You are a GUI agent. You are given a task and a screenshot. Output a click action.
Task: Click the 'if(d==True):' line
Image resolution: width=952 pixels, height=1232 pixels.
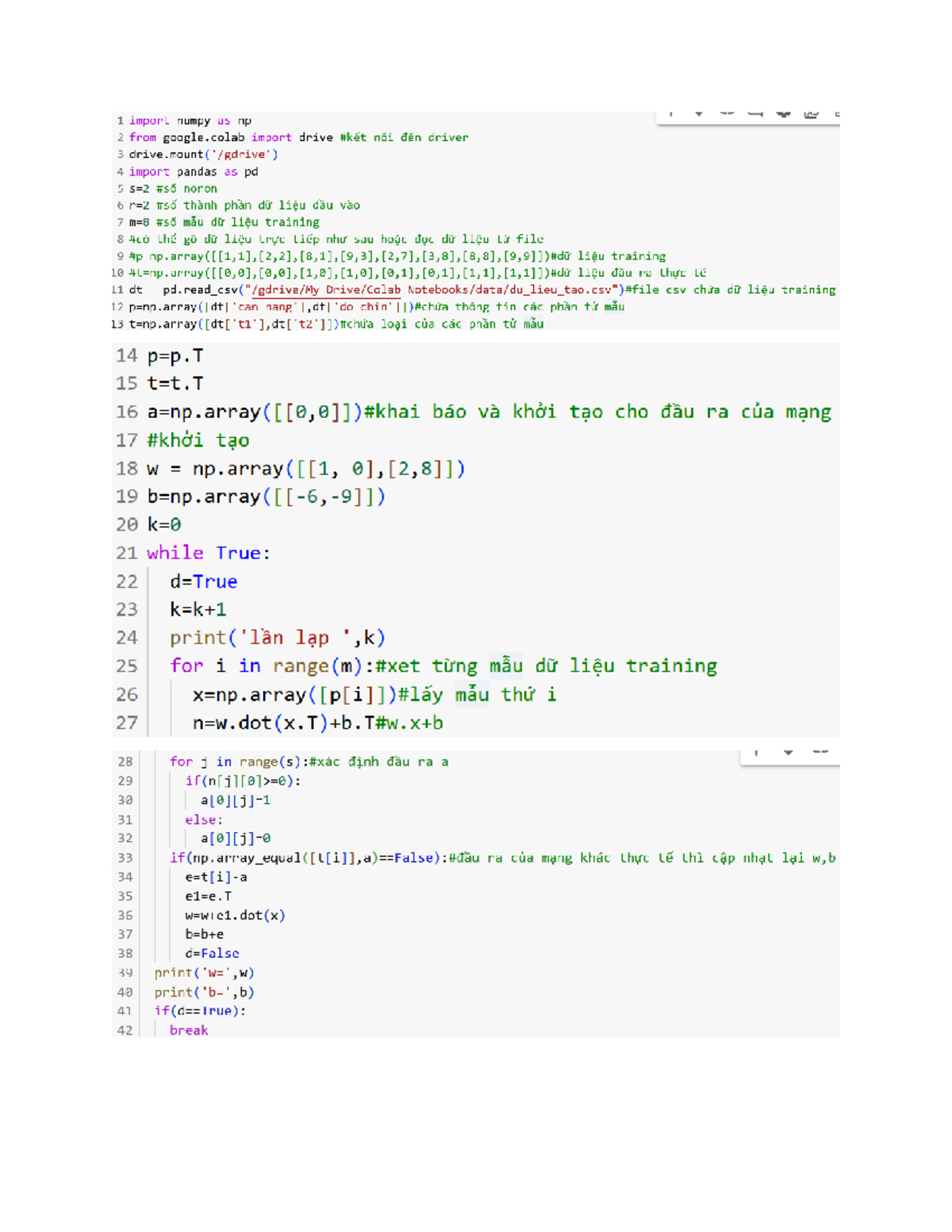[x=200, y=1011]
